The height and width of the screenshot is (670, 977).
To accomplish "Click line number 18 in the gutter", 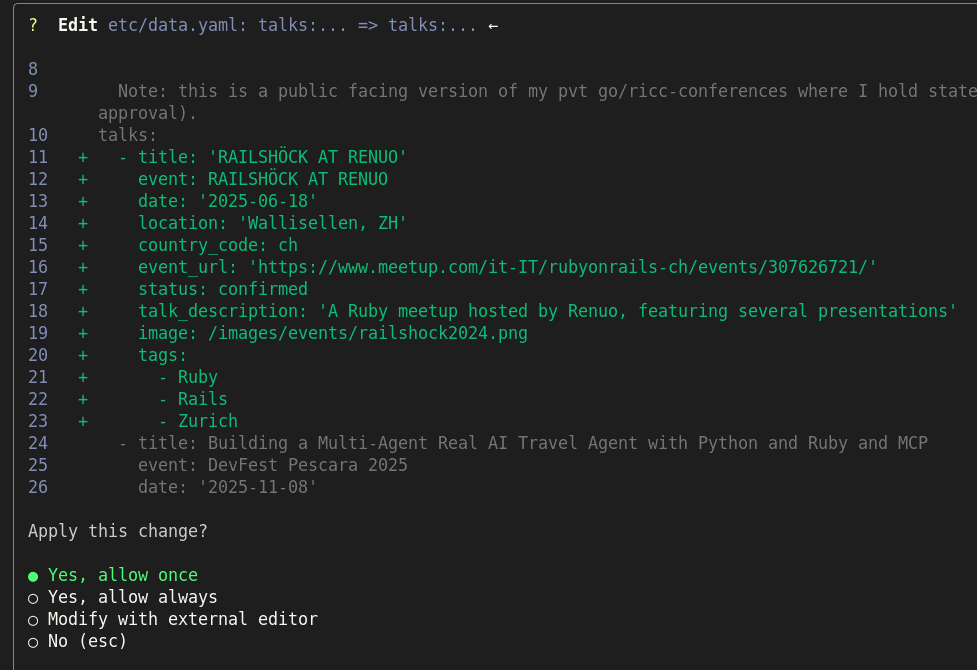I will 38,311.
